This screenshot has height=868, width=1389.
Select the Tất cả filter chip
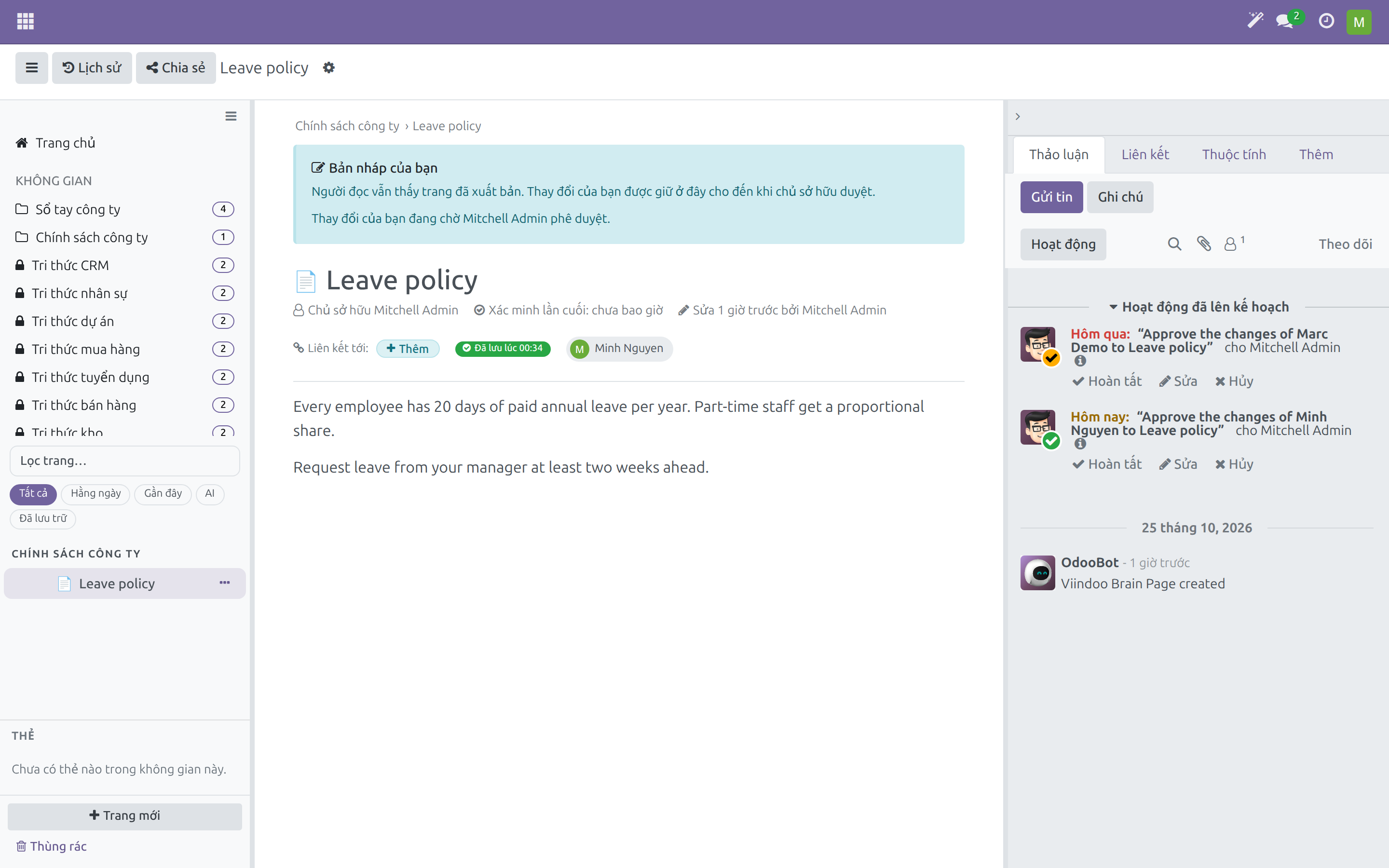click(33, 494)
